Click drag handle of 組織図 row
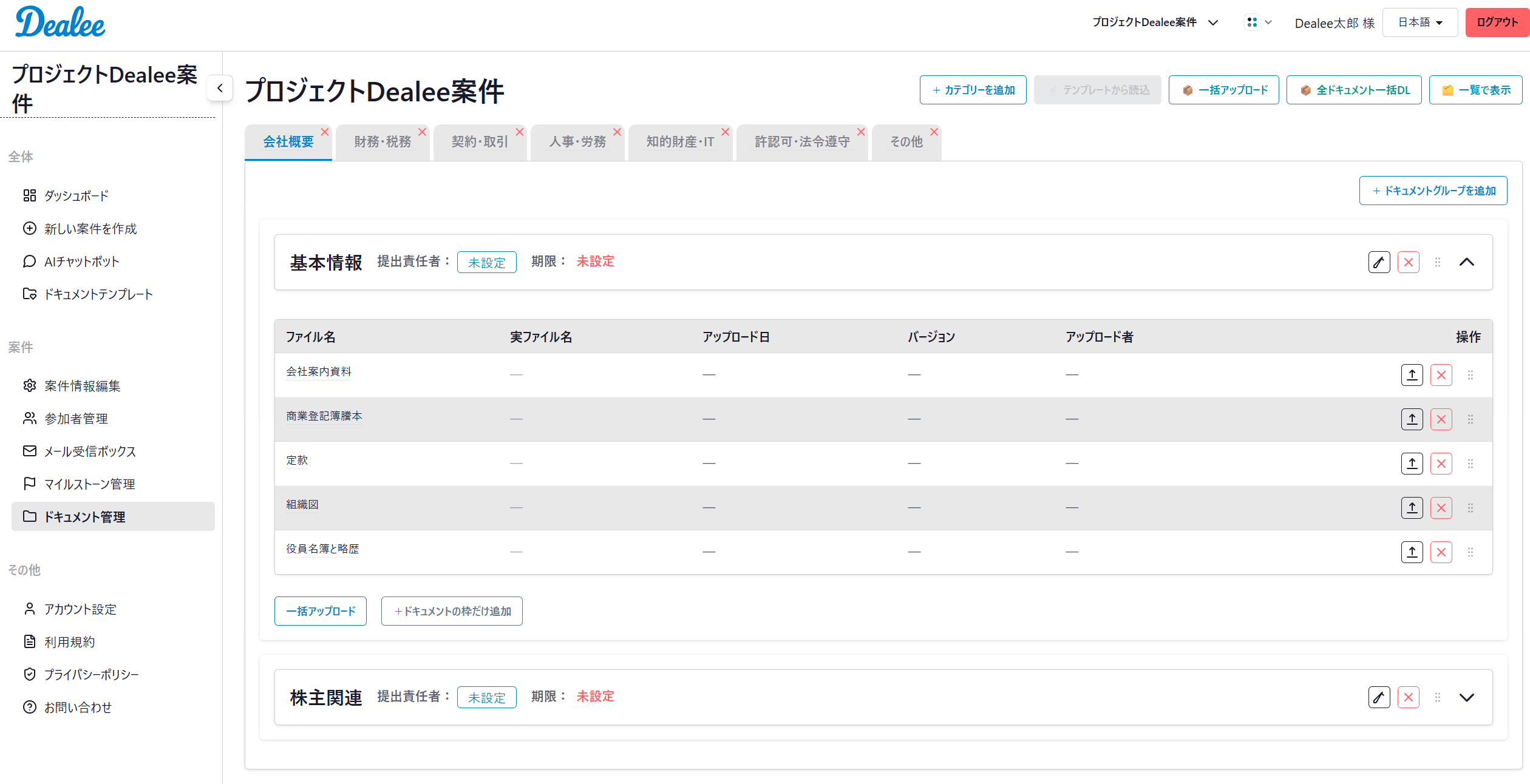Image resolution: width=1530 pixels, height=784 pixels. pyautogui.click(x=1470, y=508)
